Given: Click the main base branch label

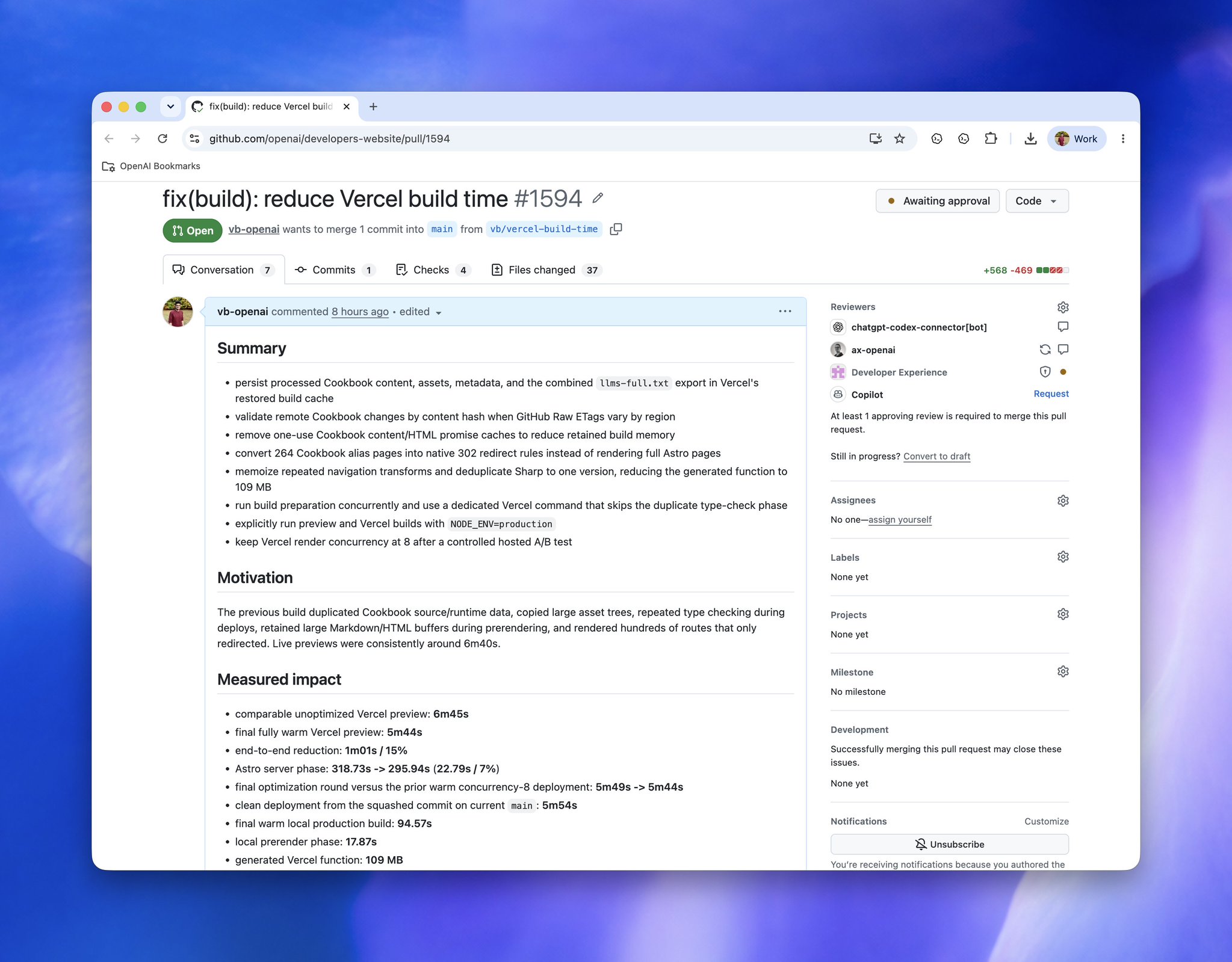Looking at the screenshot, I should pos(442,229).
